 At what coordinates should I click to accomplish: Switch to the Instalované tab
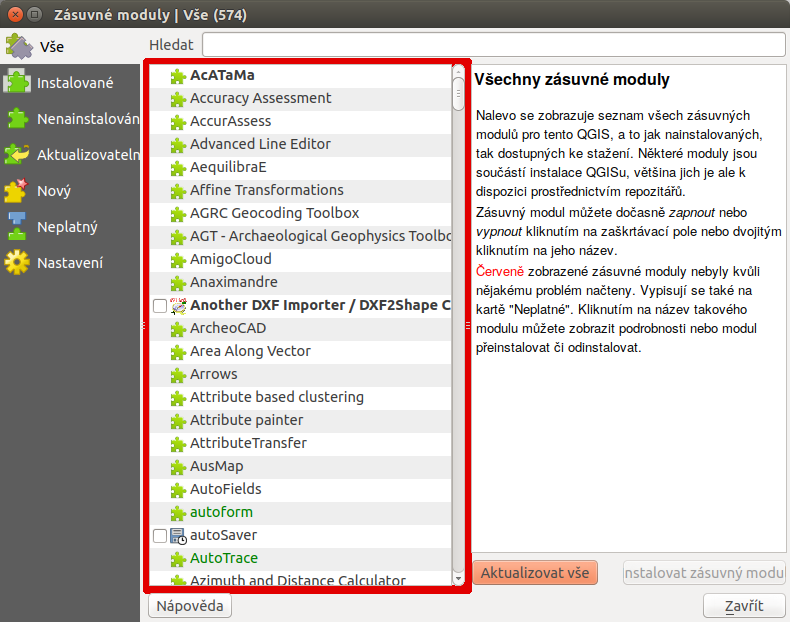point(70,83)
